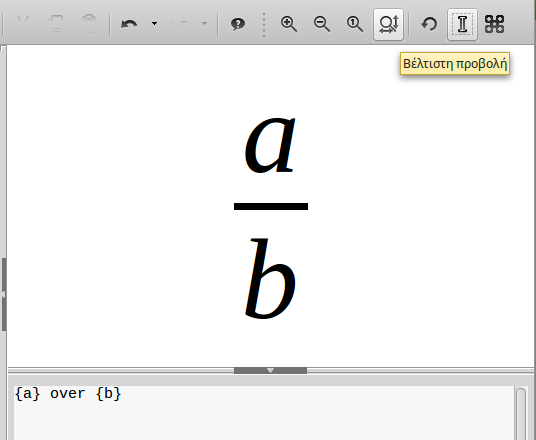
Task: Click the greyed Redo arrow icon
Action: (x=179, y=24)
